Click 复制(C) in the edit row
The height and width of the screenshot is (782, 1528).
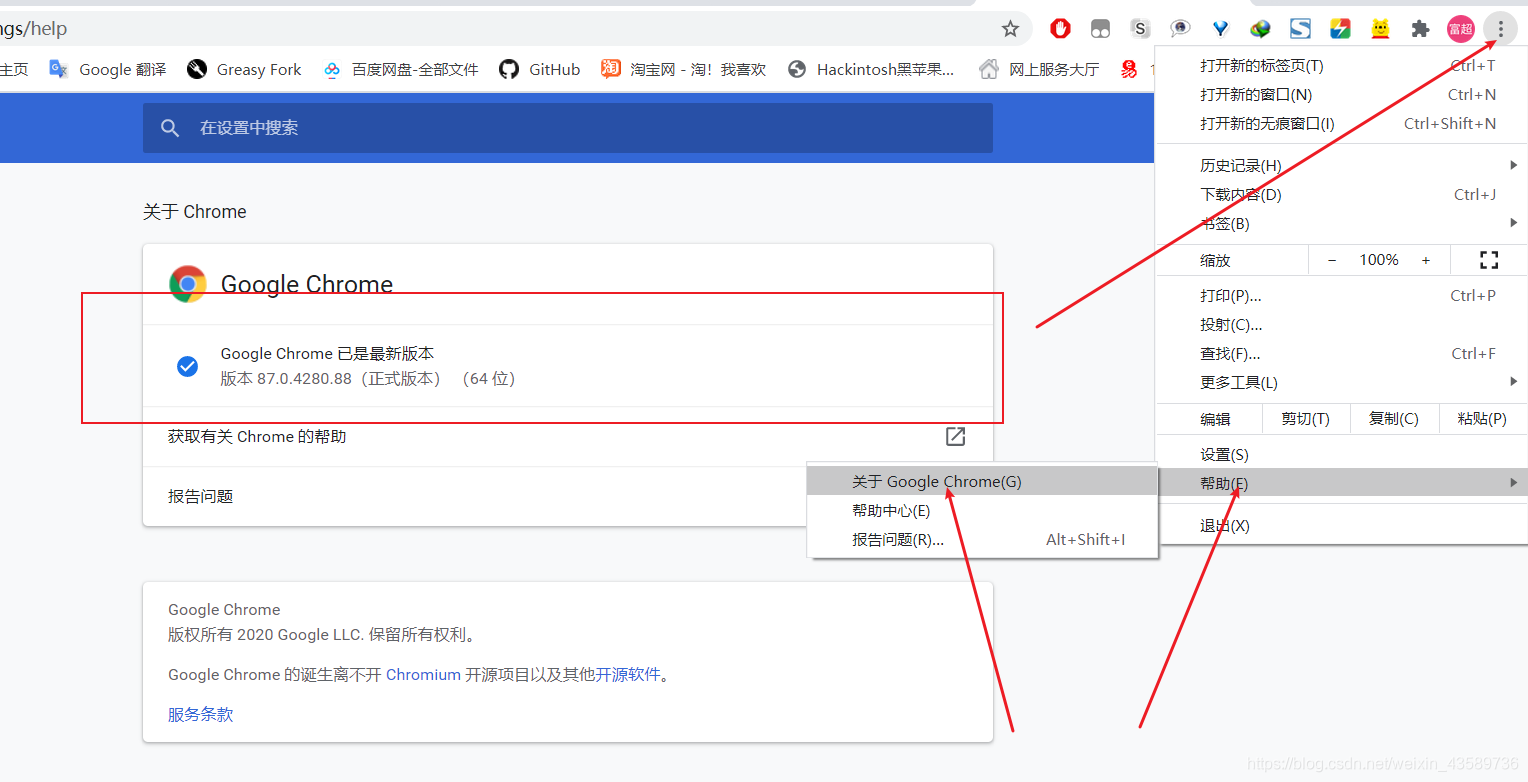pyautogui.click(x=1394, y=419)
